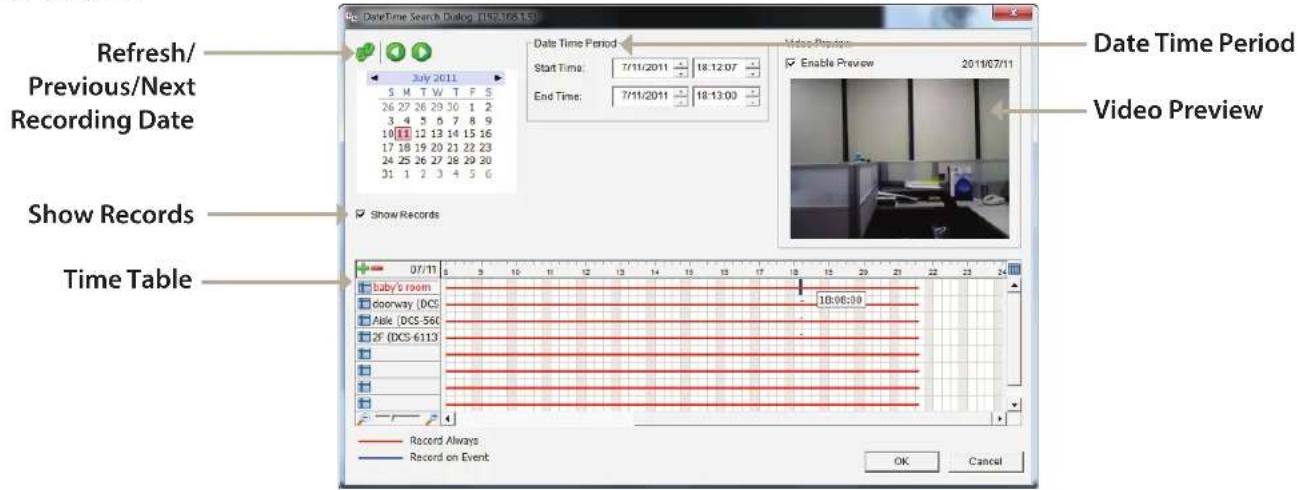The width and height of the screenshot is (1301, 490).
Task: Click the July 2011 calendar header
Action: pyautogui.click(x=435, y=77)
